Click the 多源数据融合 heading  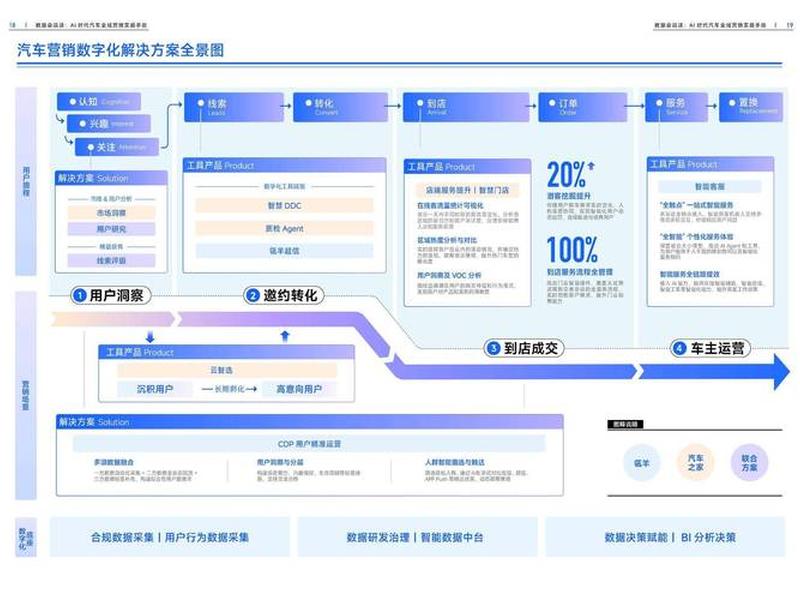[114, 462]
